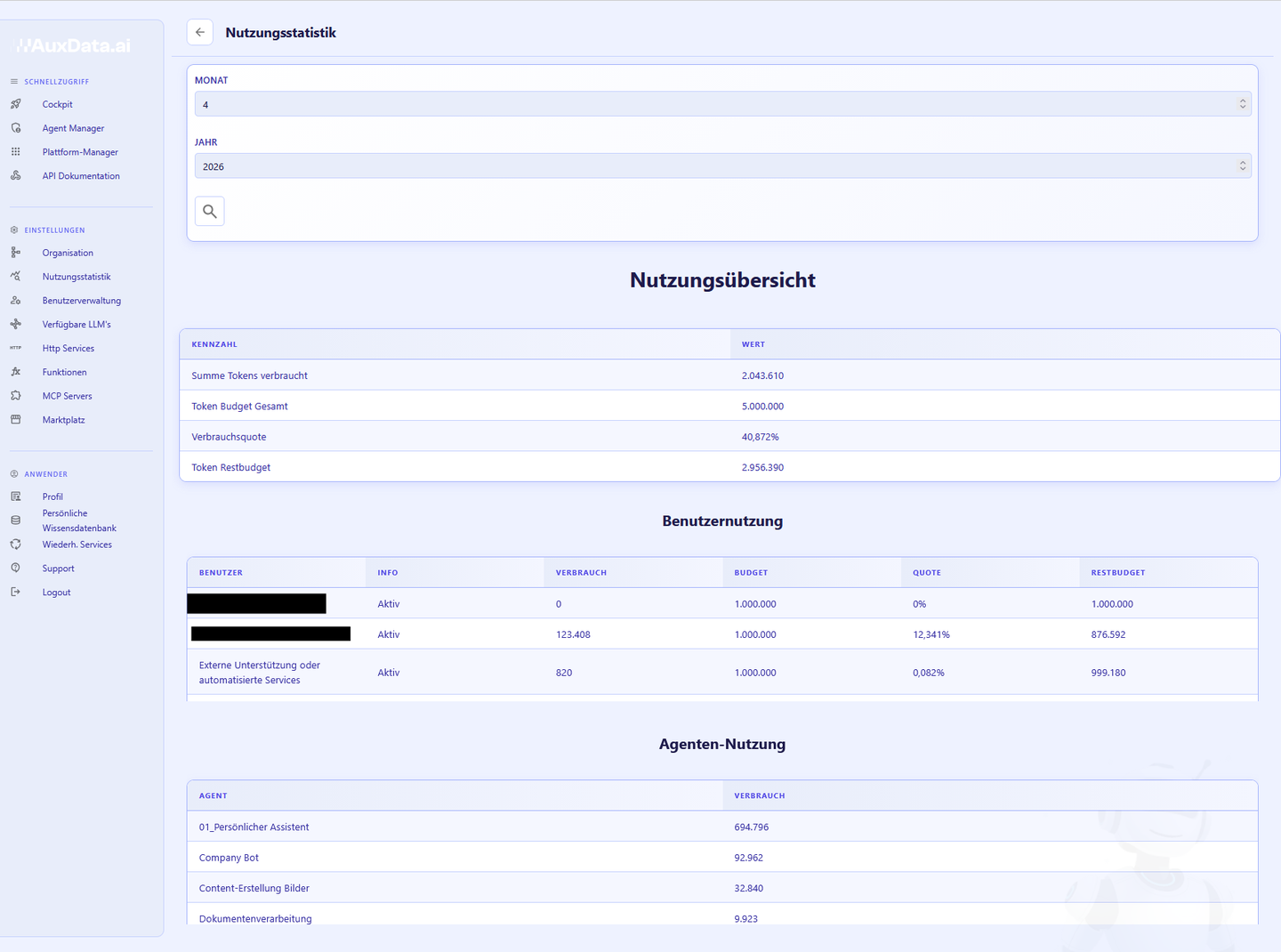This screenshot has height=952, width=1281.
Task: Click the Token Restbudget value 2.956.390
Action: pos(762,467)
